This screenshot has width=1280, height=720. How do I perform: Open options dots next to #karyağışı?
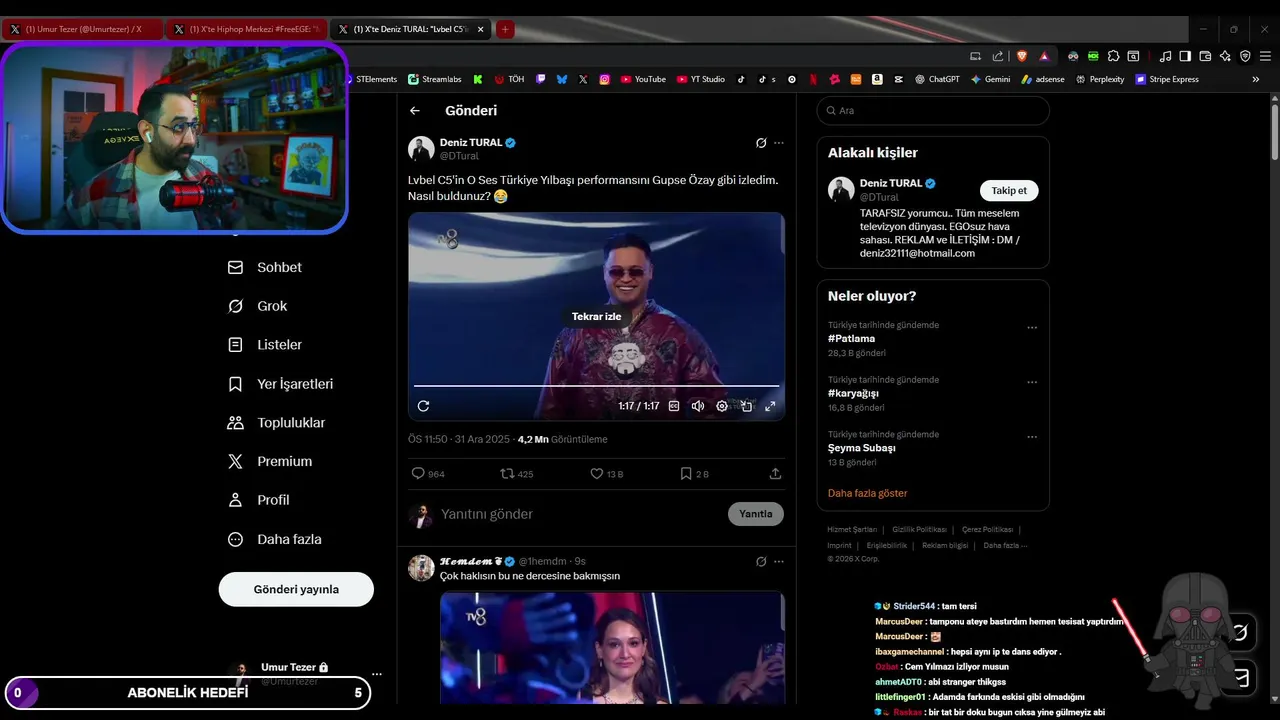tap(1032, 382)
